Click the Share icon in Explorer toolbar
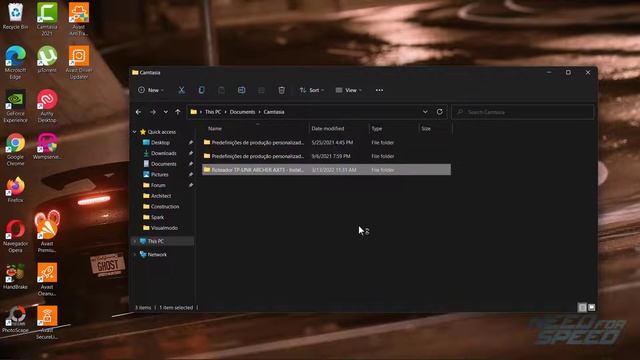 [261, 90]
